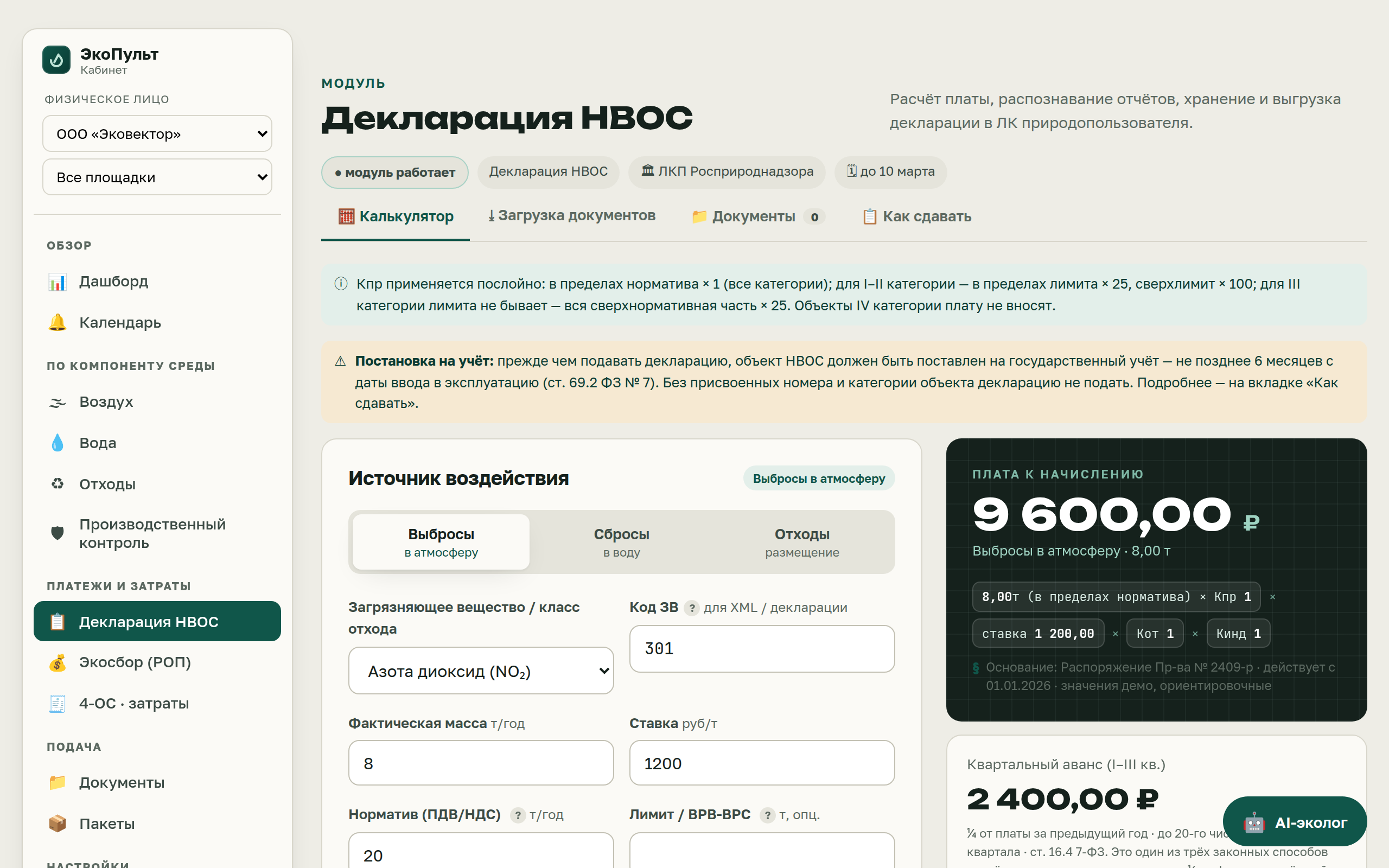Image resolution: width=1389 pixels, height=868 pixels.
Task: Open the ООО «Эковектор» organization dropdown
Action: 157,134
